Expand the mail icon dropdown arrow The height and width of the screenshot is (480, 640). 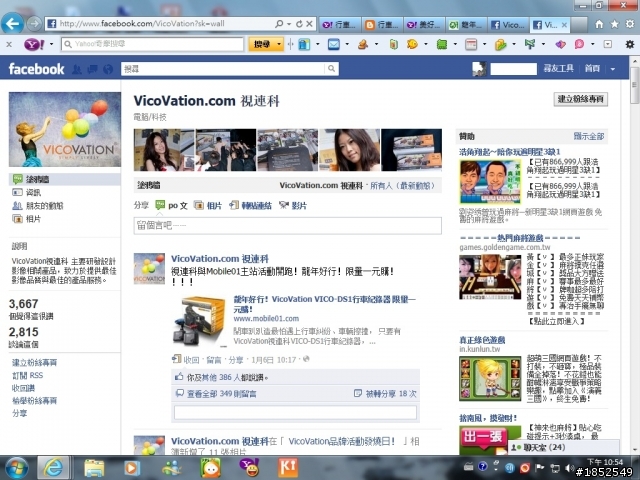click(347, 44)
